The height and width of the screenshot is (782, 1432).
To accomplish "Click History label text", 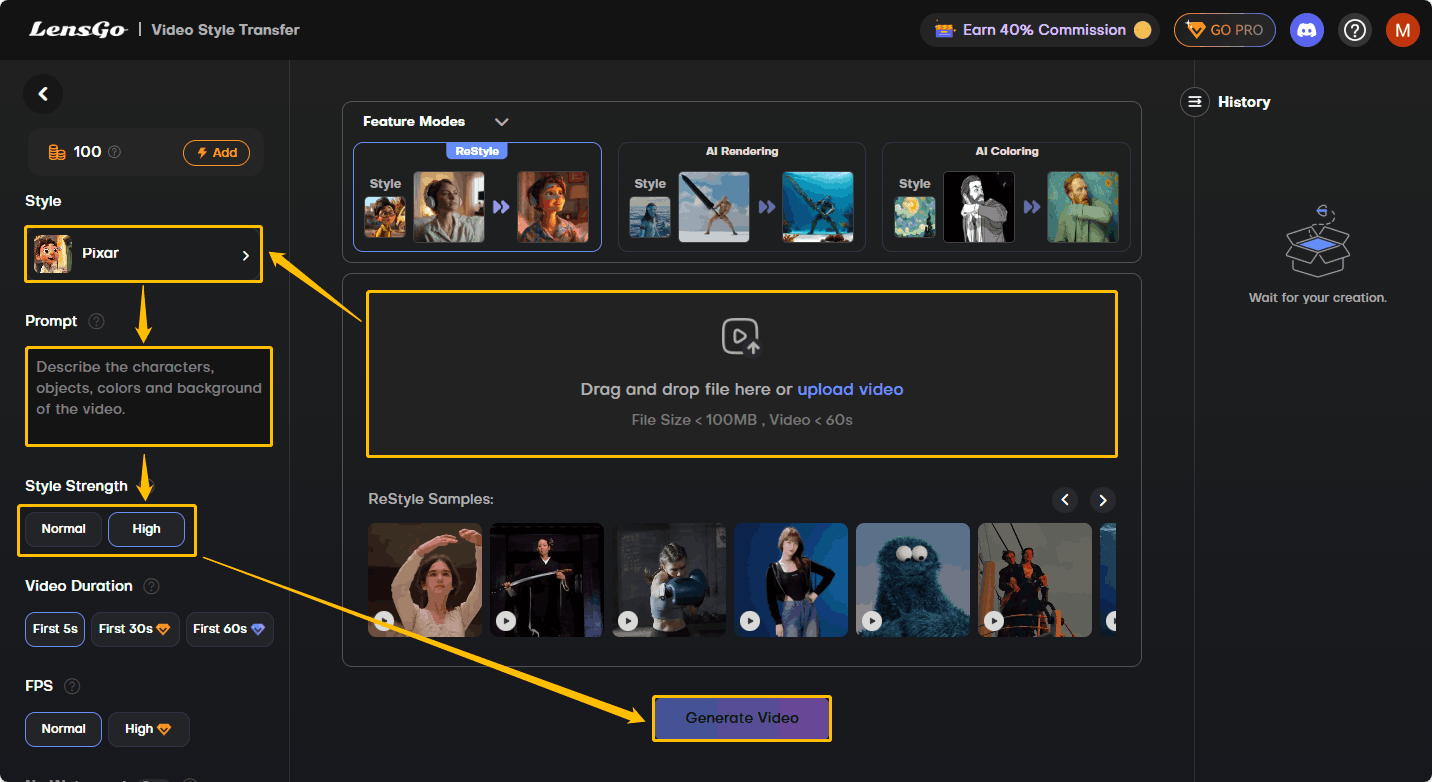I will click(1244, 102).
